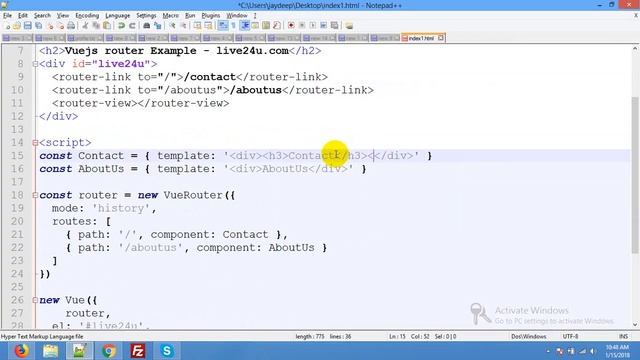The width and height of the screenshot is (640, 360).
Task: Cut selection with the scissors icon
Action: click(x=85, y=26)
